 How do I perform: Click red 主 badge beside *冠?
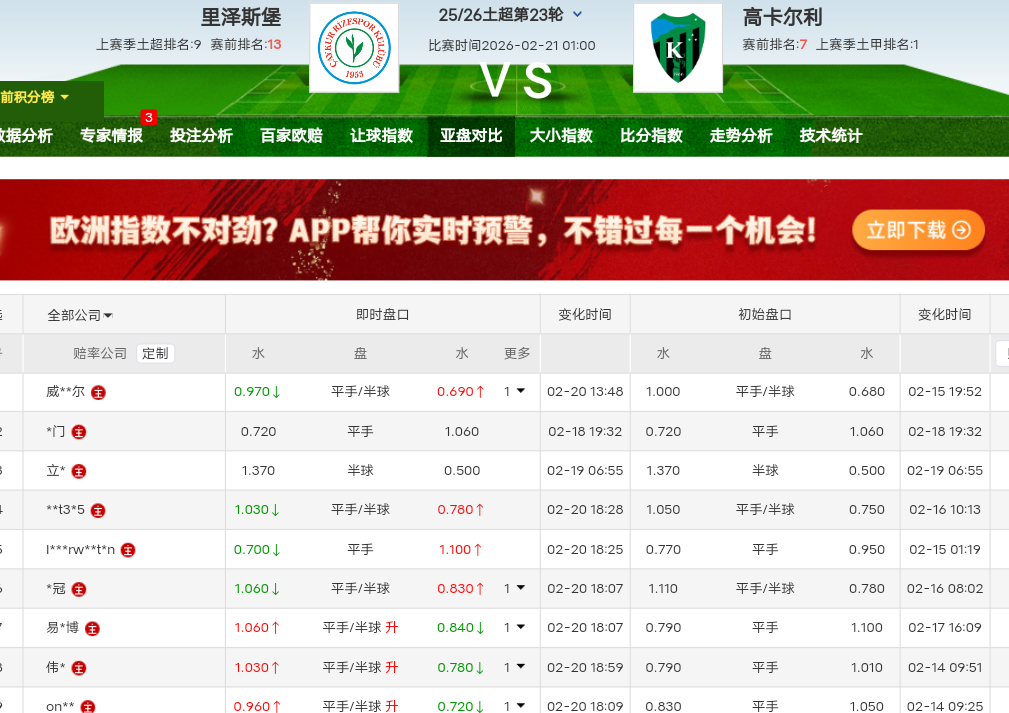tap(79, 589)
